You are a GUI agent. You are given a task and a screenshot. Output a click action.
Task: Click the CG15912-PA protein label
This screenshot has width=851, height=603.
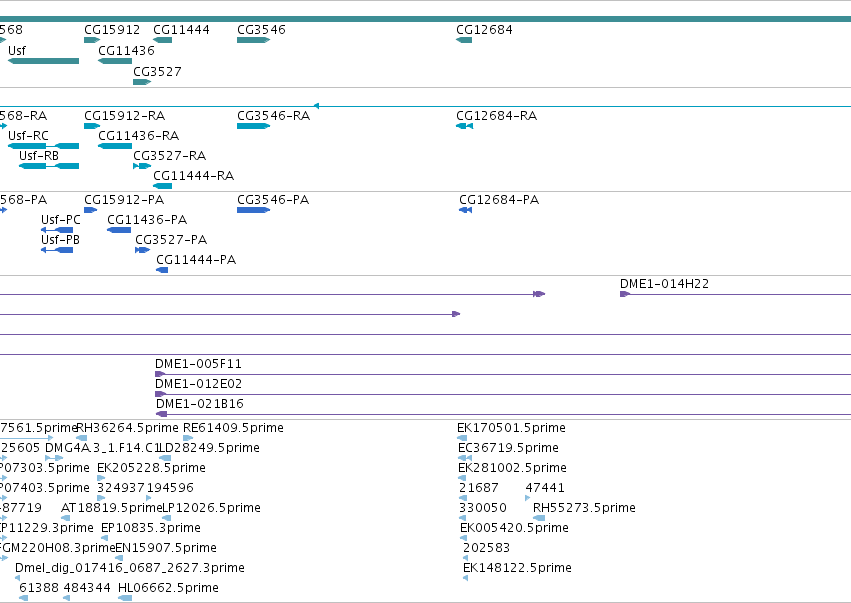[x=124, y=200]
